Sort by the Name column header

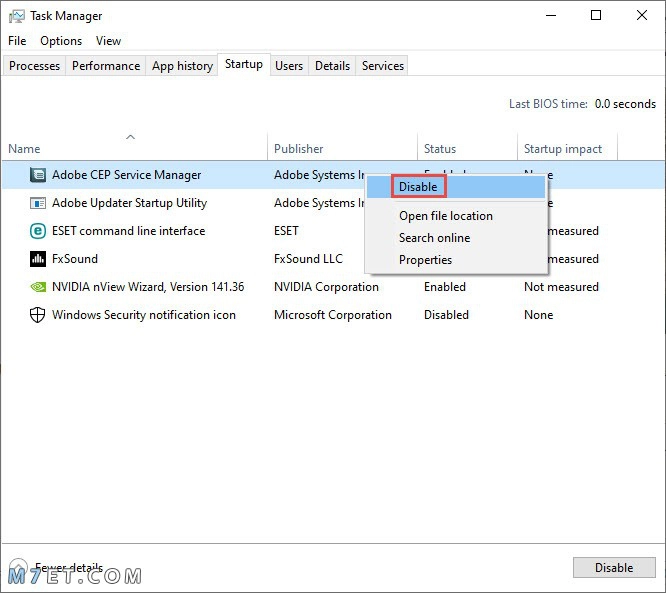tap(134, 146)
